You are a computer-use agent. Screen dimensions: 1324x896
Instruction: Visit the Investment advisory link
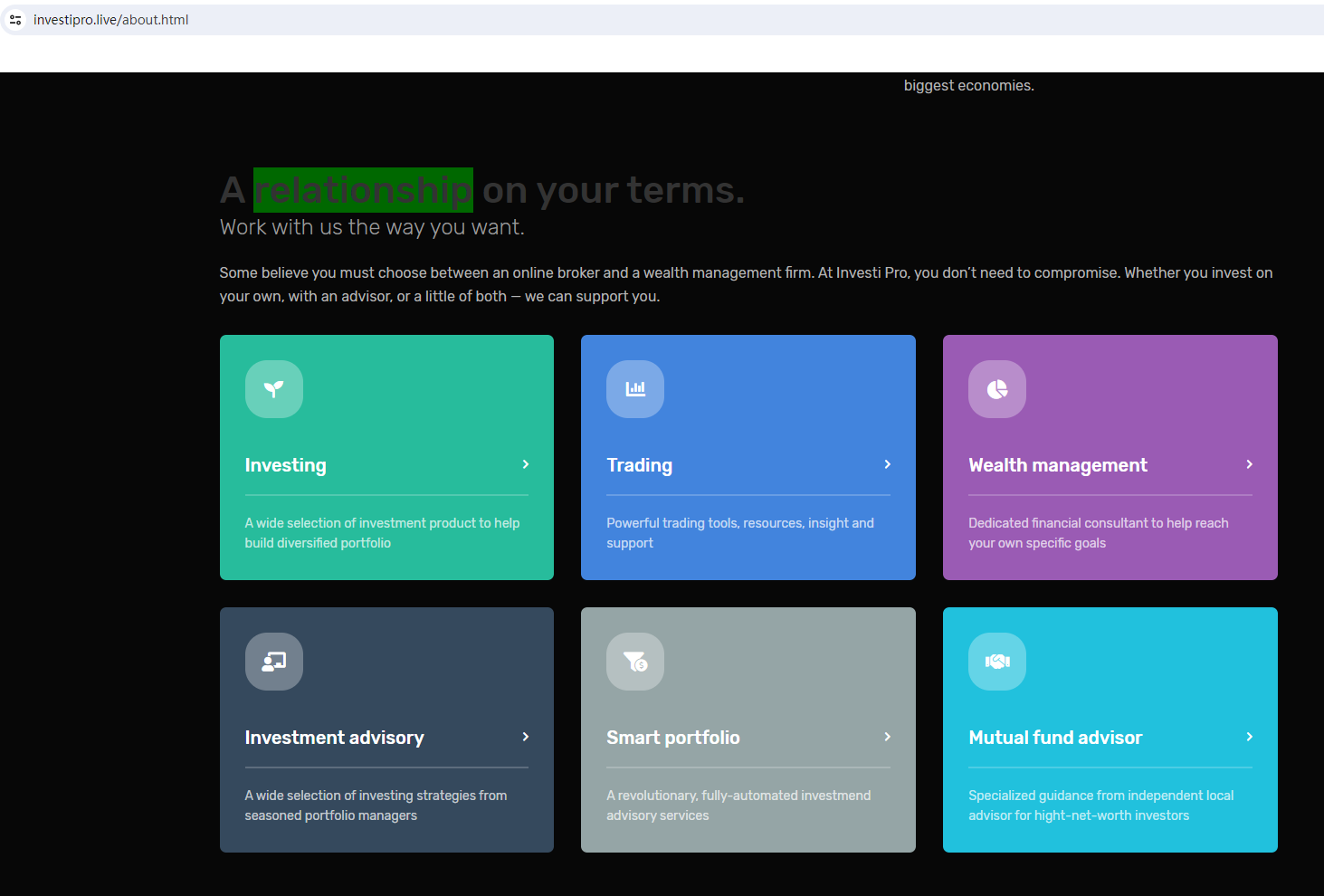click(x=335, y=738)
